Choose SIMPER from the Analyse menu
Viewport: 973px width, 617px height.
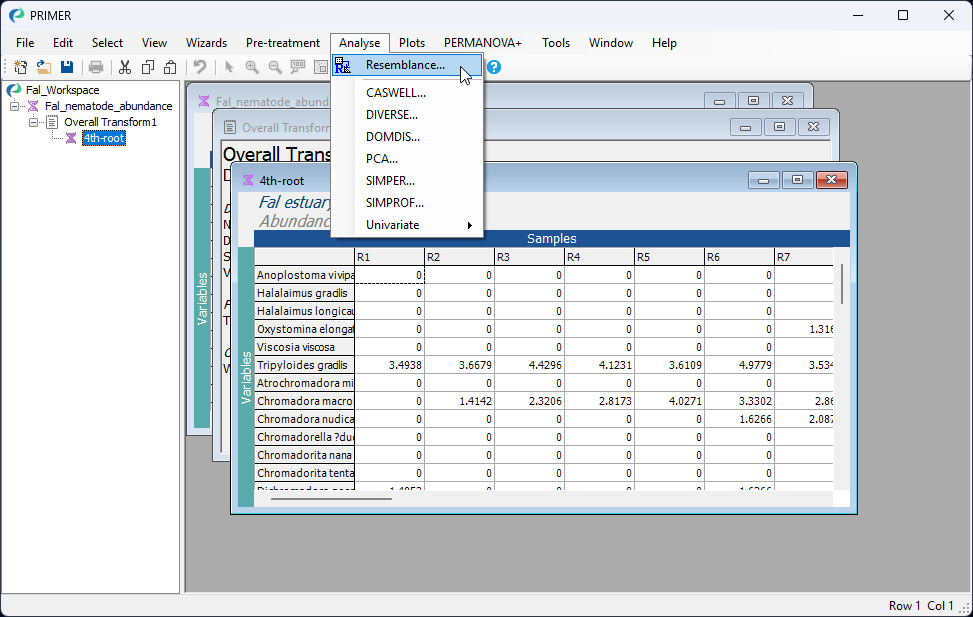click(390, 181)
